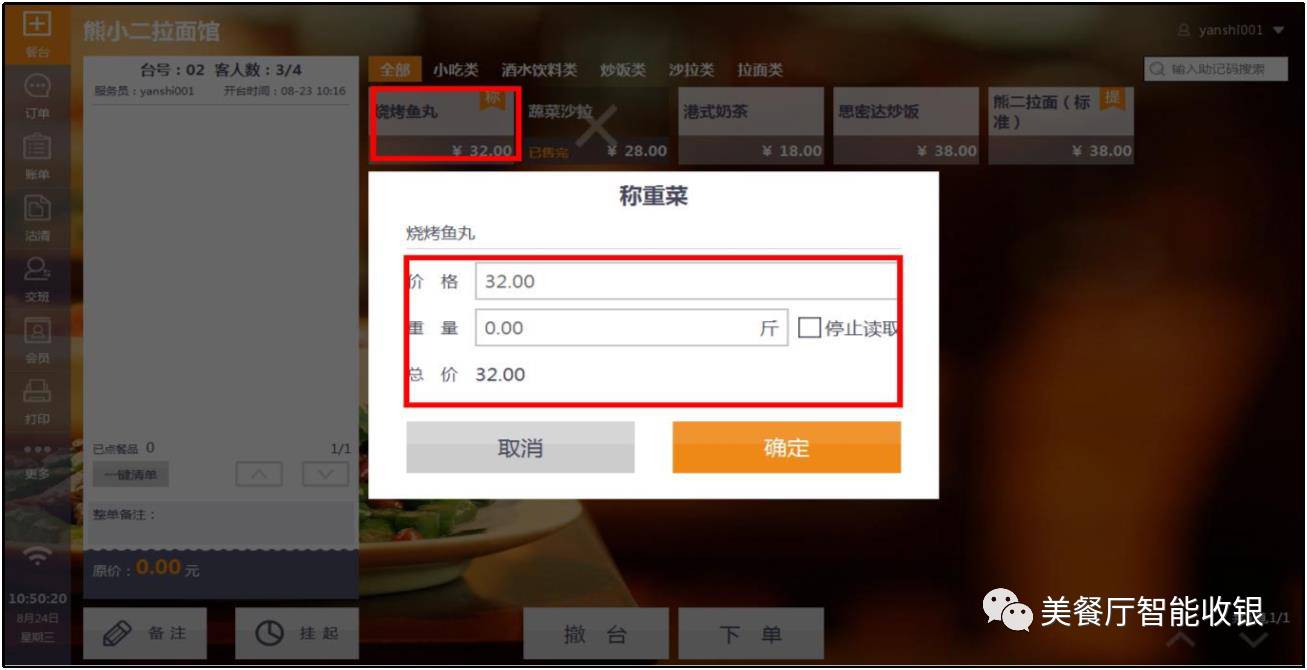Open the 餐台 tables icon in sidebar
Viewport: 1307px width, 670px height.
(x=37, y=32)
